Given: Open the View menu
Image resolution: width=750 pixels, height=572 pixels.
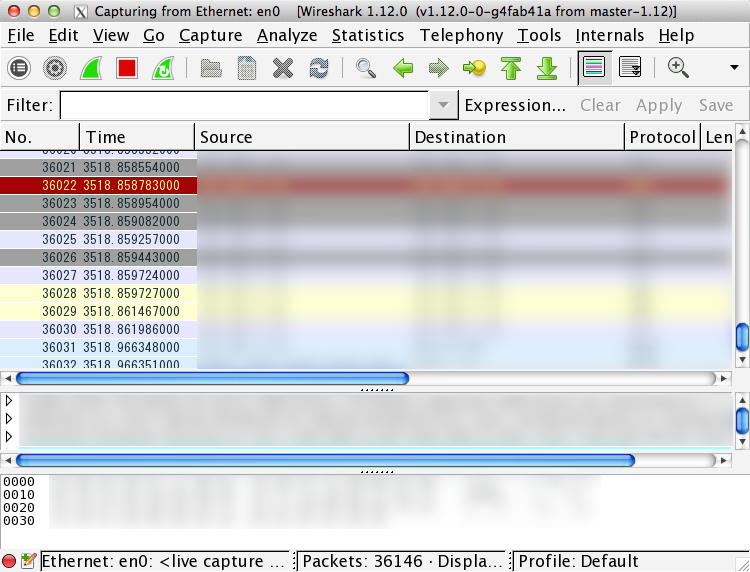Looking at the screenshot, I should coord(111,35).
